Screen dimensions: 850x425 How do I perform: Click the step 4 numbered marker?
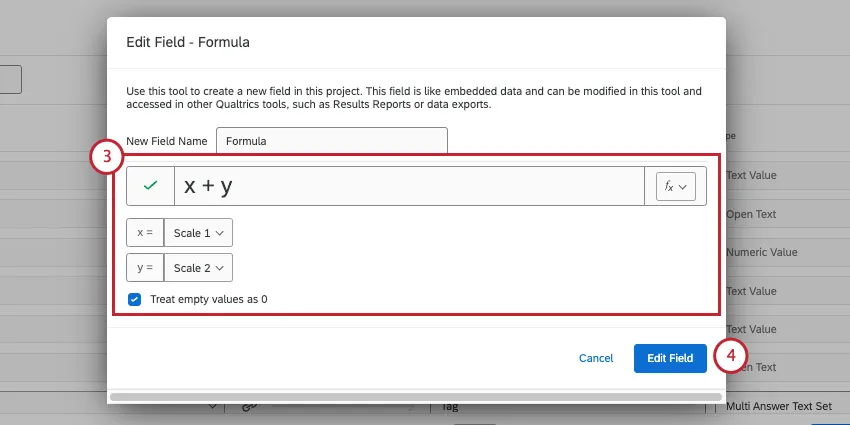(x=732, y=356)
